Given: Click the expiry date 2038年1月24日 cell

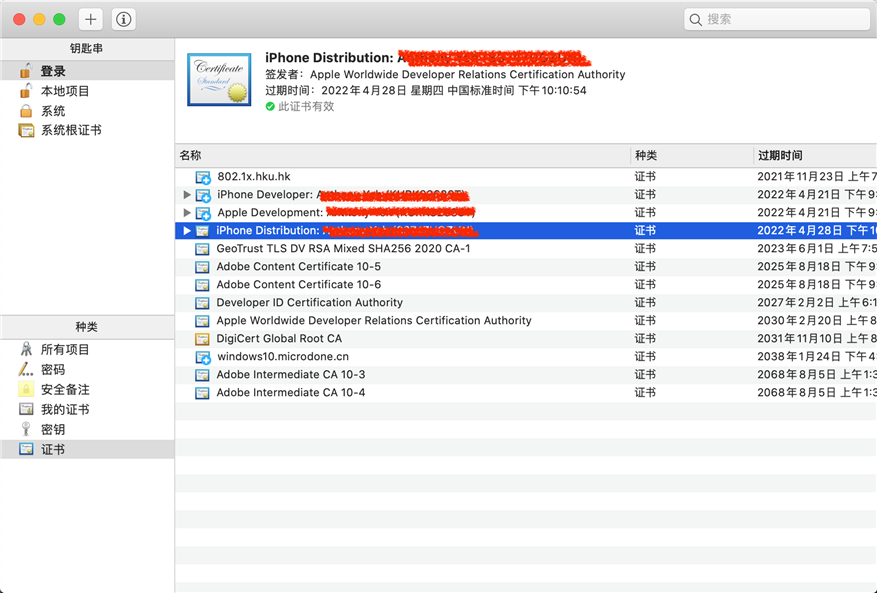Looking at the screenshot, I should [x=817, y=356].
